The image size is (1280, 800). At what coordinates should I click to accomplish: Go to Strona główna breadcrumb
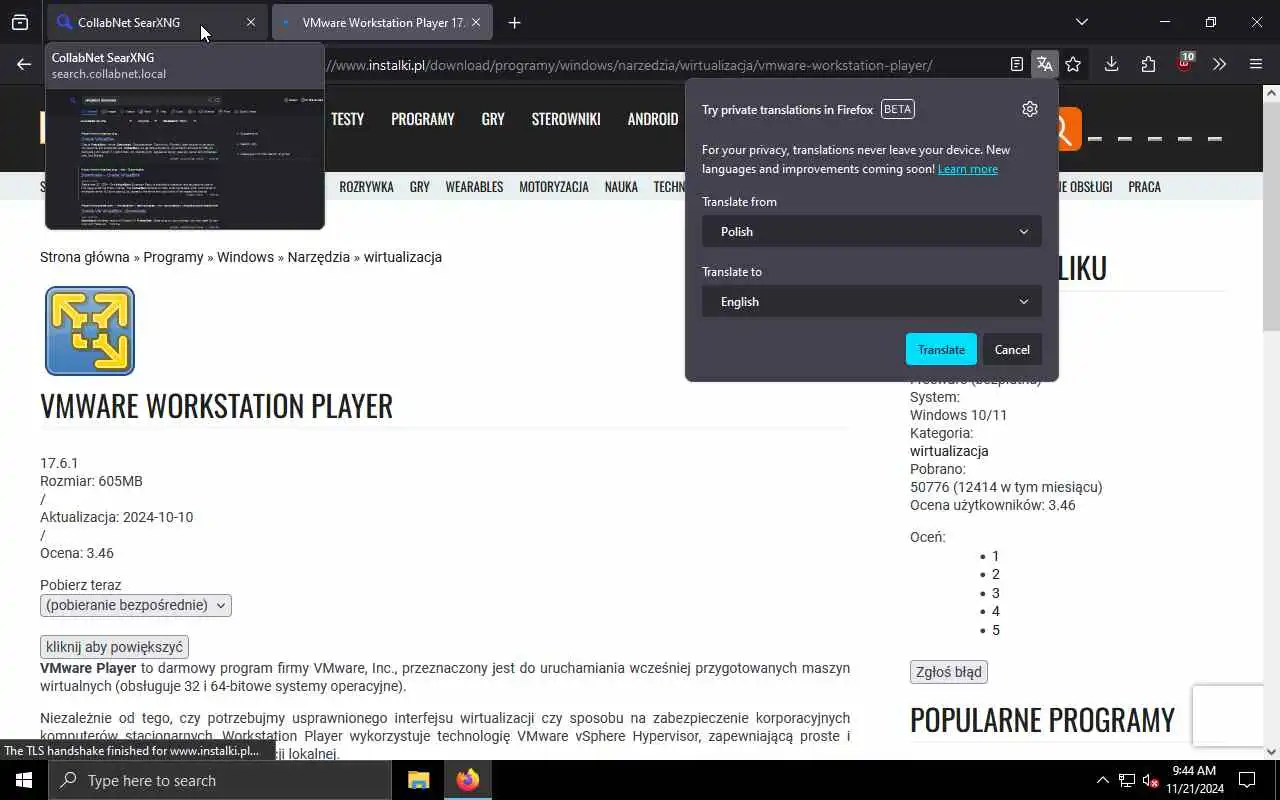(85, 257)
